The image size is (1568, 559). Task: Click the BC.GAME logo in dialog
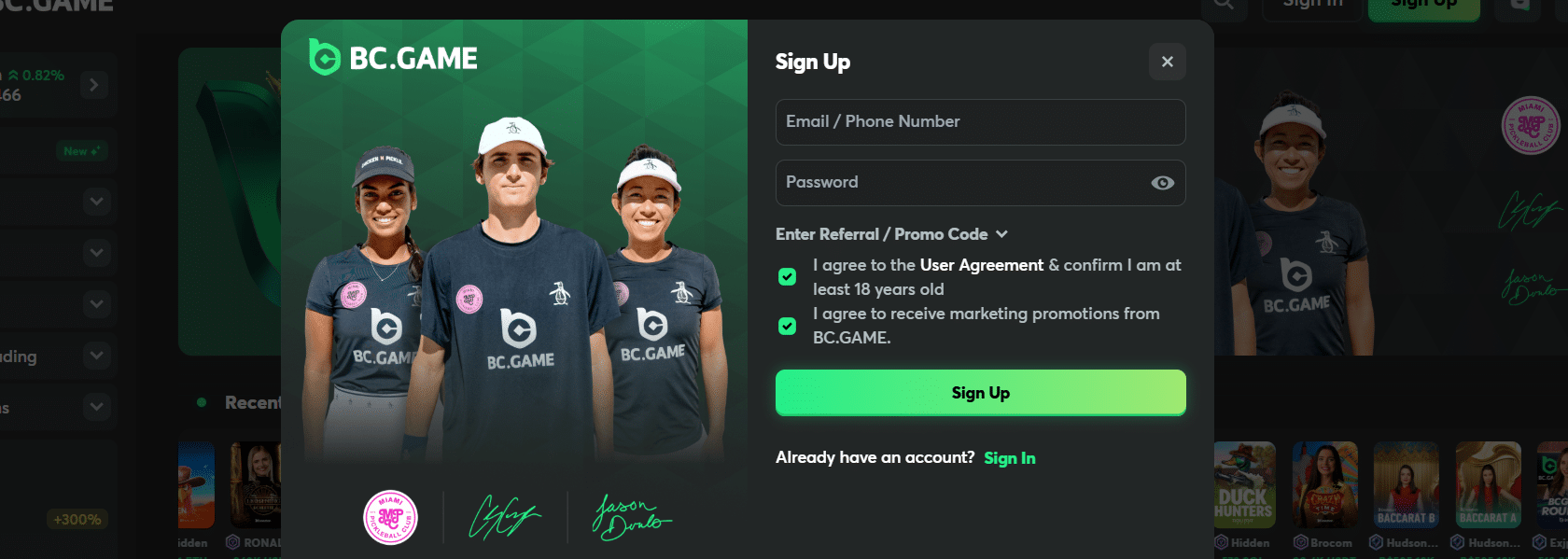(393, 58)
